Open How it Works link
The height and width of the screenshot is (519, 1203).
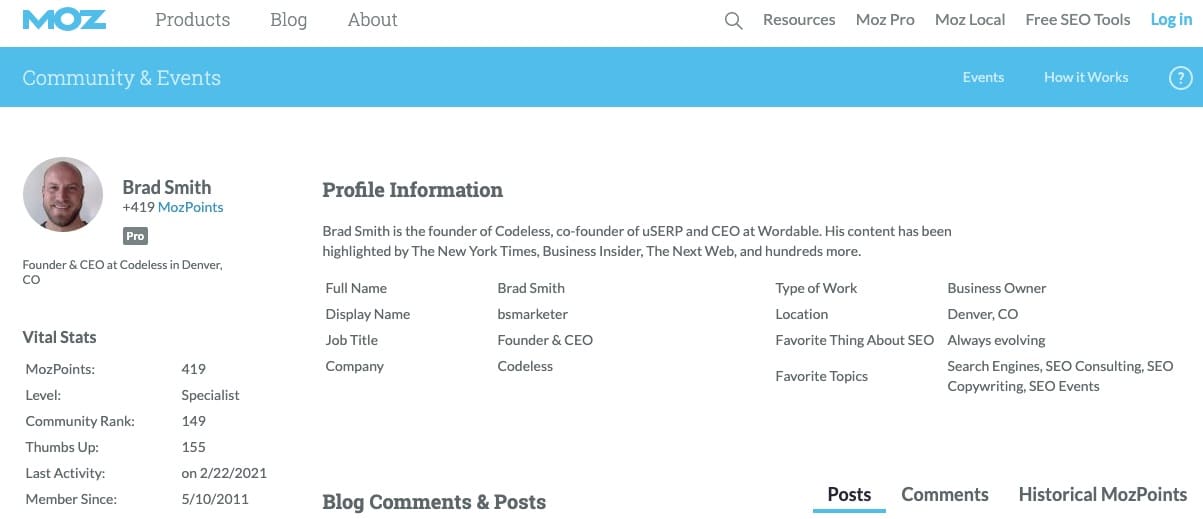1086,77
